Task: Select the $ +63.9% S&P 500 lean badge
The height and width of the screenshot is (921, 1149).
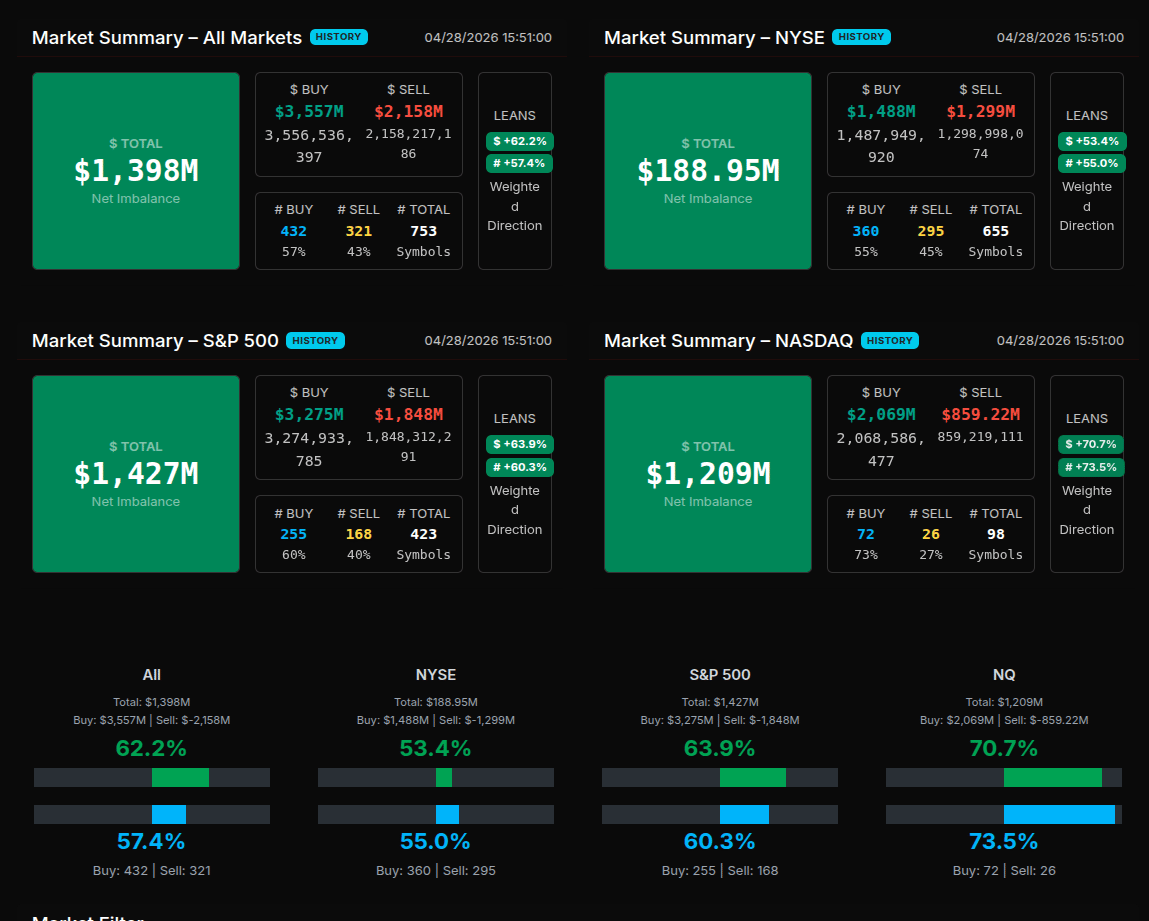Action: point(519,444)
